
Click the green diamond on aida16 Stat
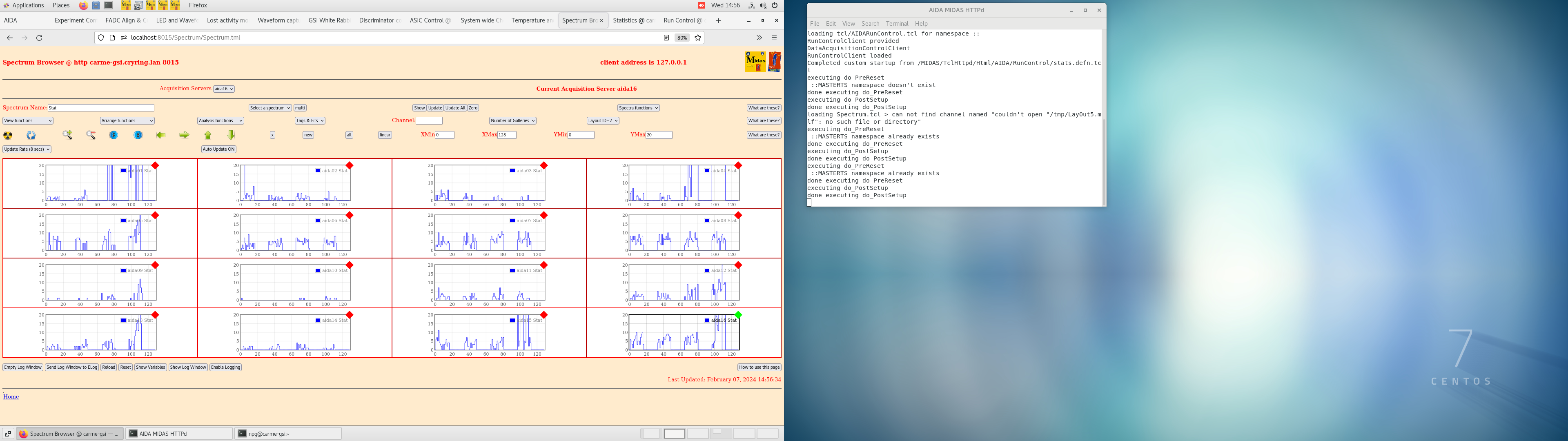738,315
